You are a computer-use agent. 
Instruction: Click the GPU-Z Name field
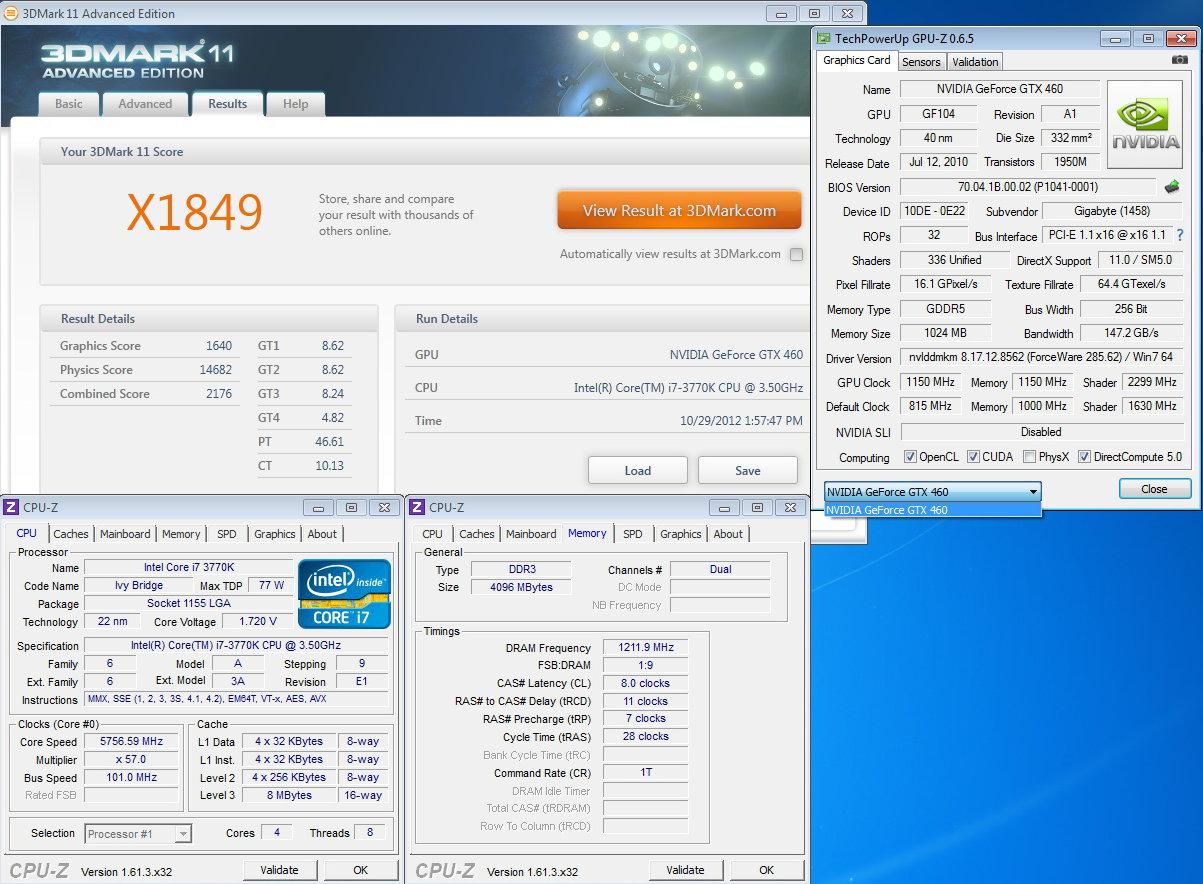[x=1000, y=89]
